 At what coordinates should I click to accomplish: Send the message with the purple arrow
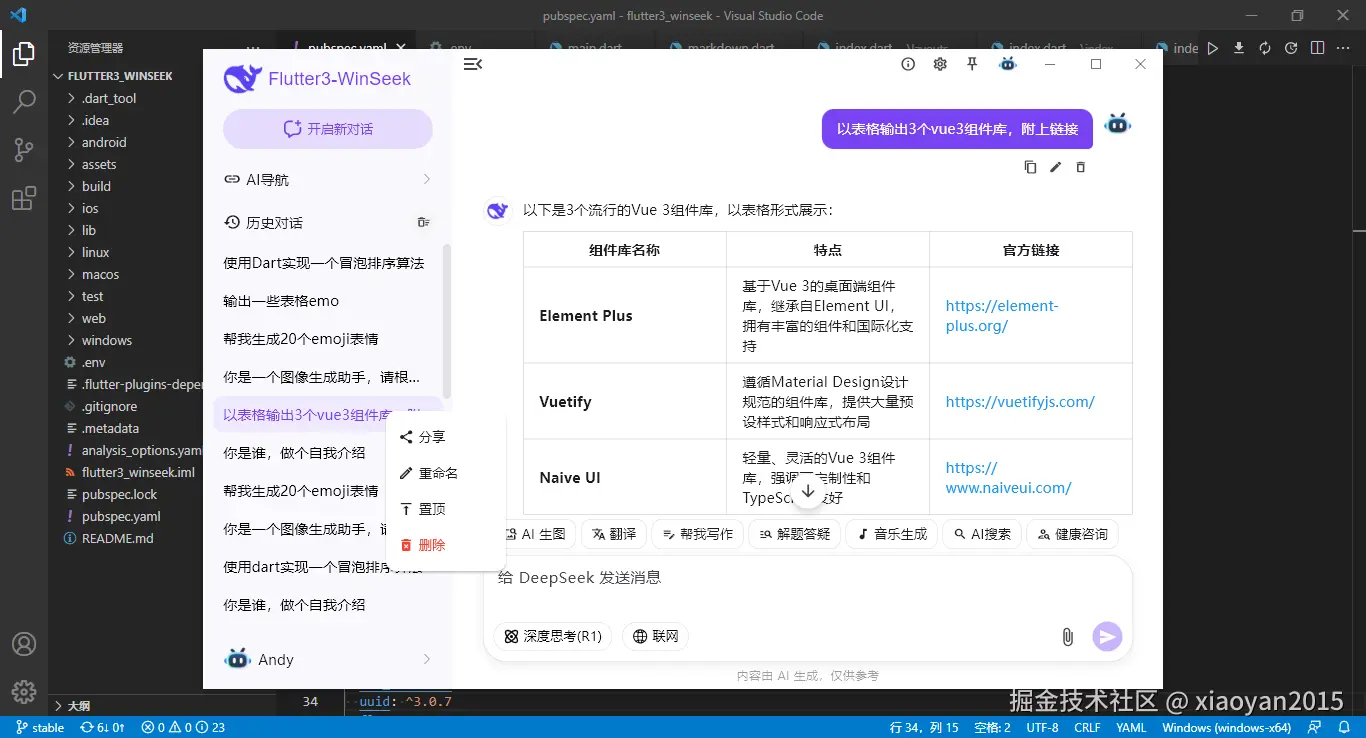click(x=1107, y=636)
